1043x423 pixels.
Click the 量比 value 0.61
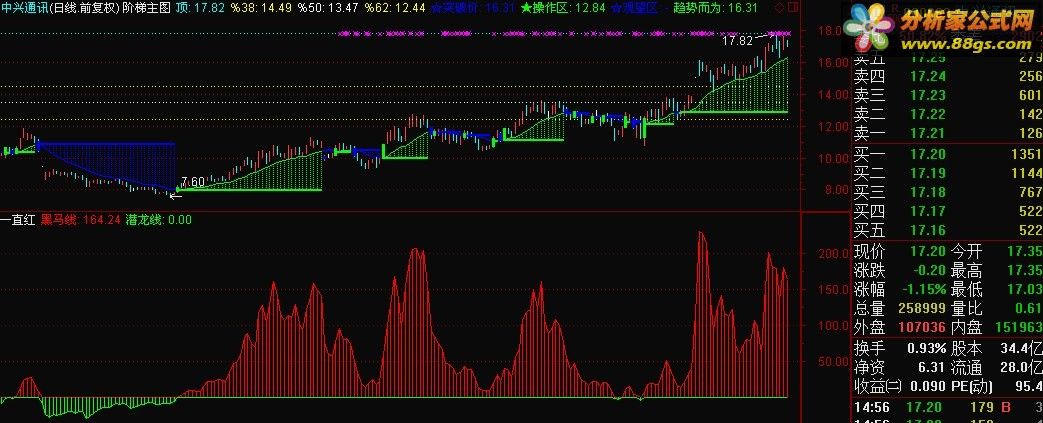coord(1030,308)
